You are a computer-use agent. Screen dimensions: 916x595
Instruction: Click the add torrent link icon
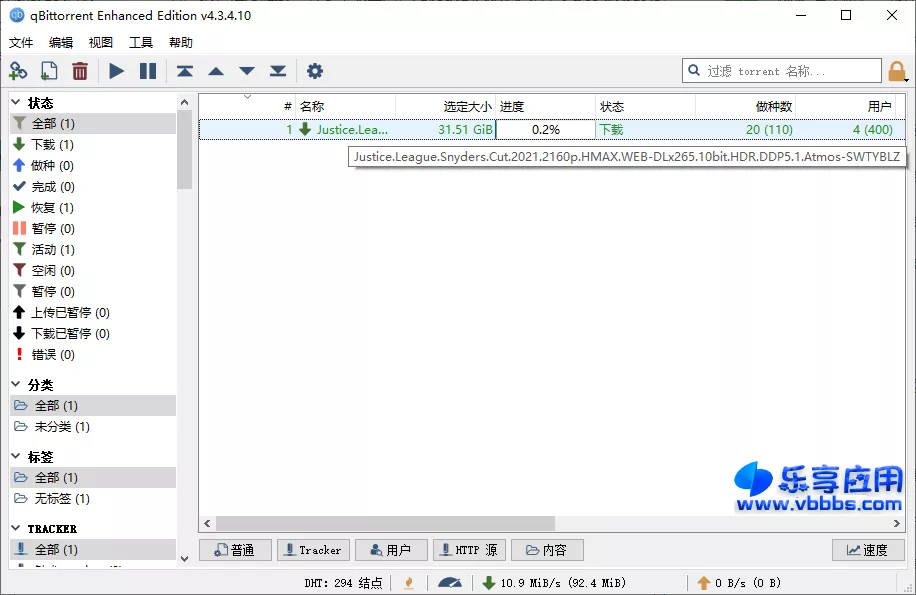pos(18,71)
